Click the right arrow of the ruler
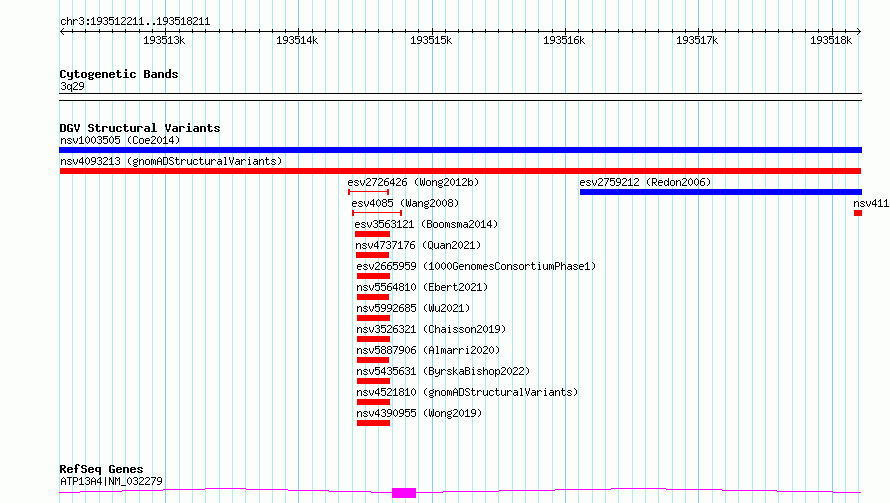Screen dimensions: 890x503 pos(859,31)
